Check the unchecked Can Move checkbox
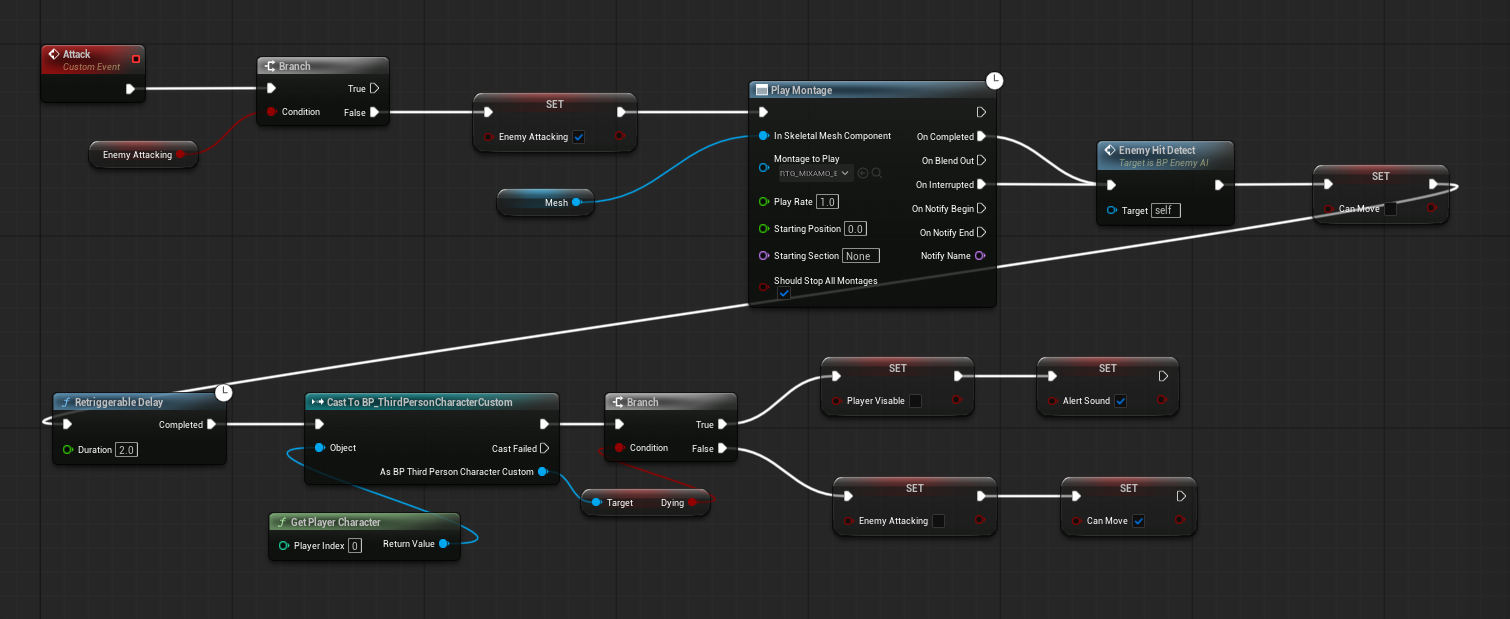 [1391, 209]
